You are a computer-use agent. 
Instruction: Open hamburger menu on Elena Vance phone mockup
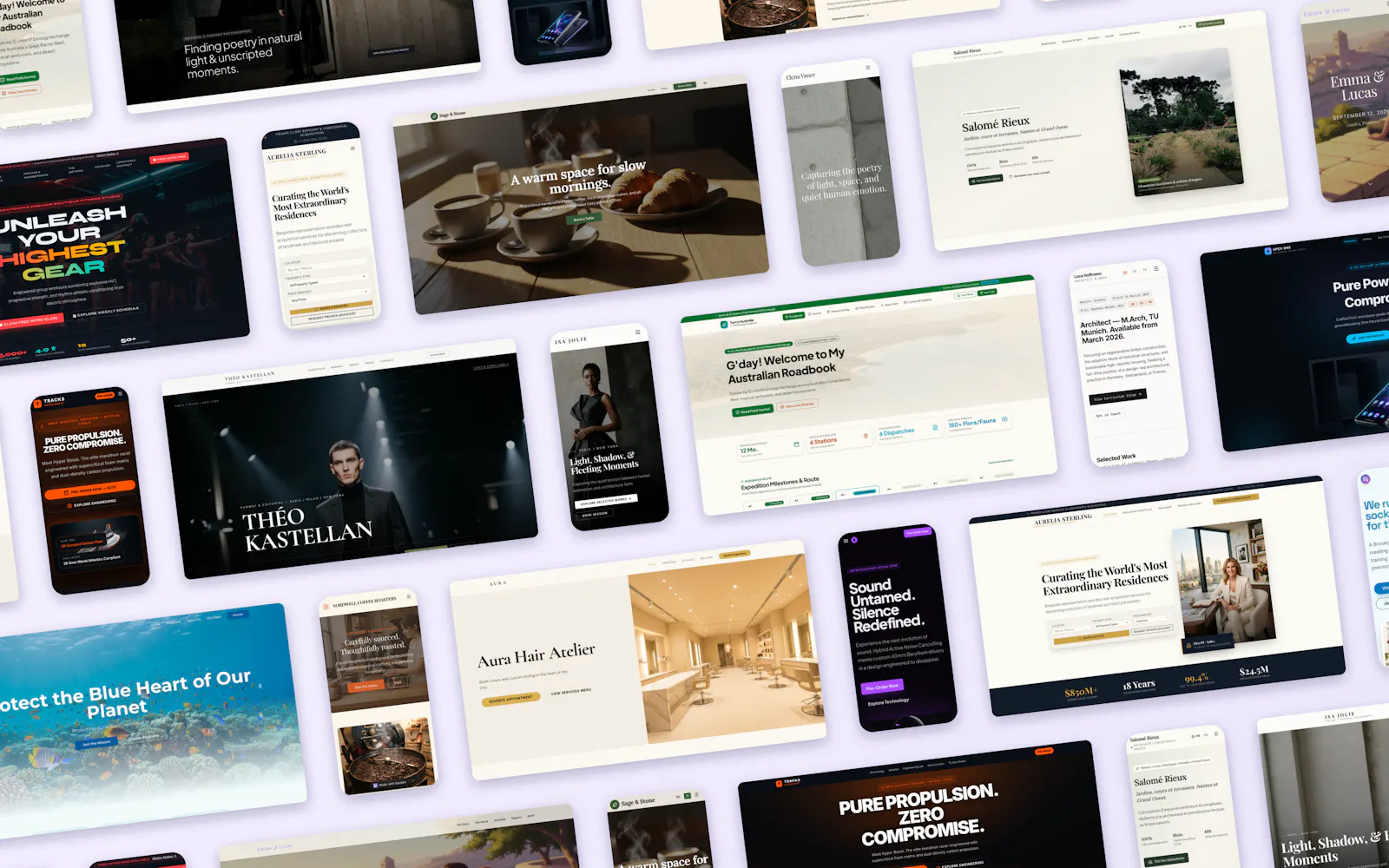coord(867,68)
